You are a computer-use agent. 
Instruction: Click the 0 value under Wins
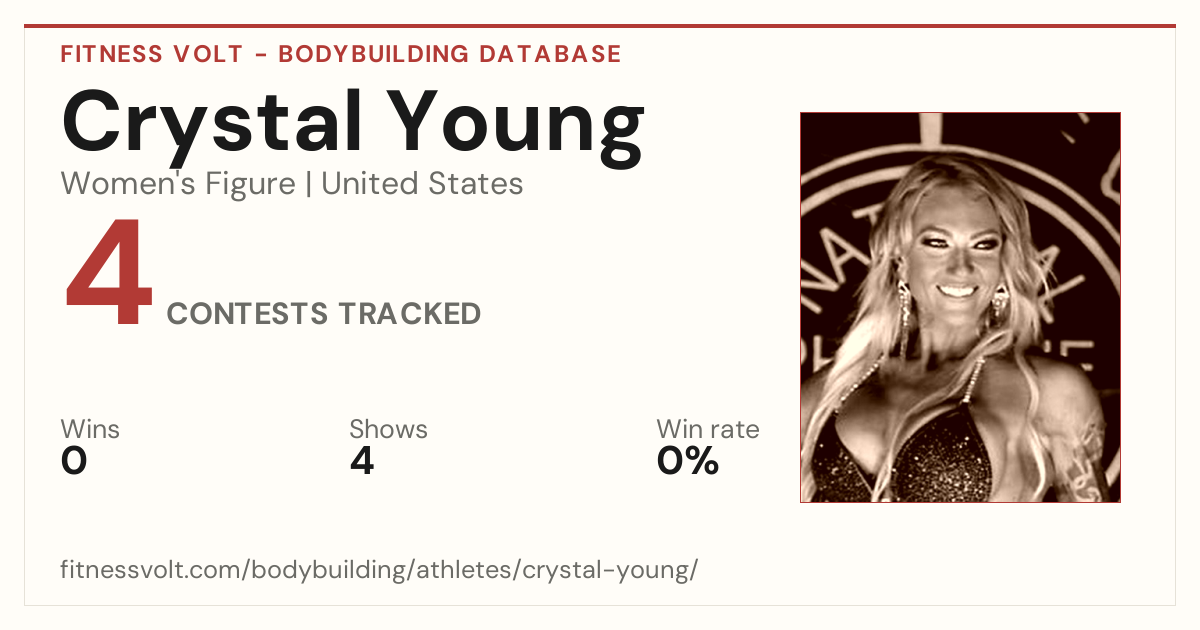tap(74, 461)
